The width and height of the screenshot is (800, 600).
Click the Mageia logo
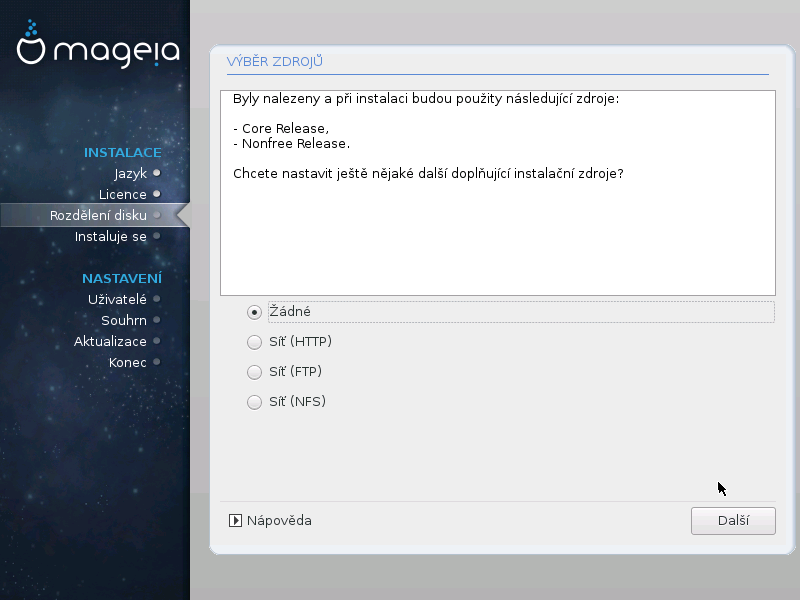98,45
